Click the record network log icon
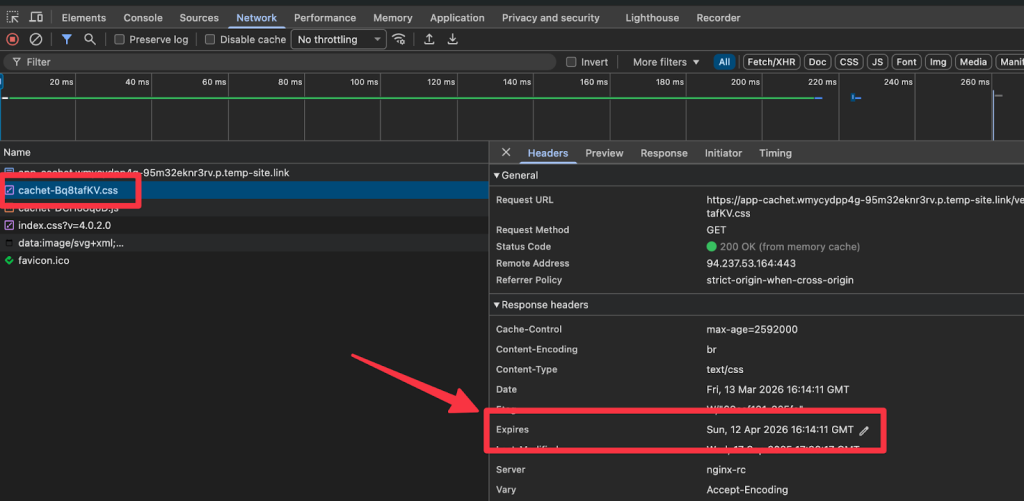Image resolution: width=1024 pixels, height=501 pixels. tap(13, 39)
